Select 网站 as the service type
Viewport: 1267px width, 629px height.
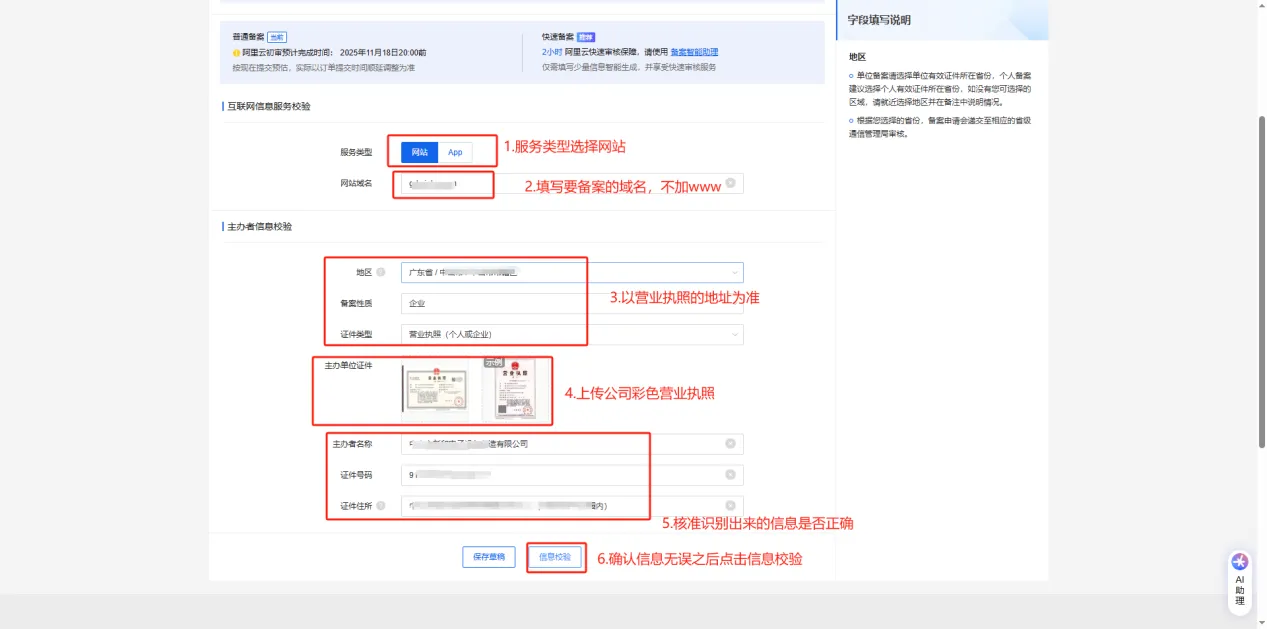pos(420,152)
